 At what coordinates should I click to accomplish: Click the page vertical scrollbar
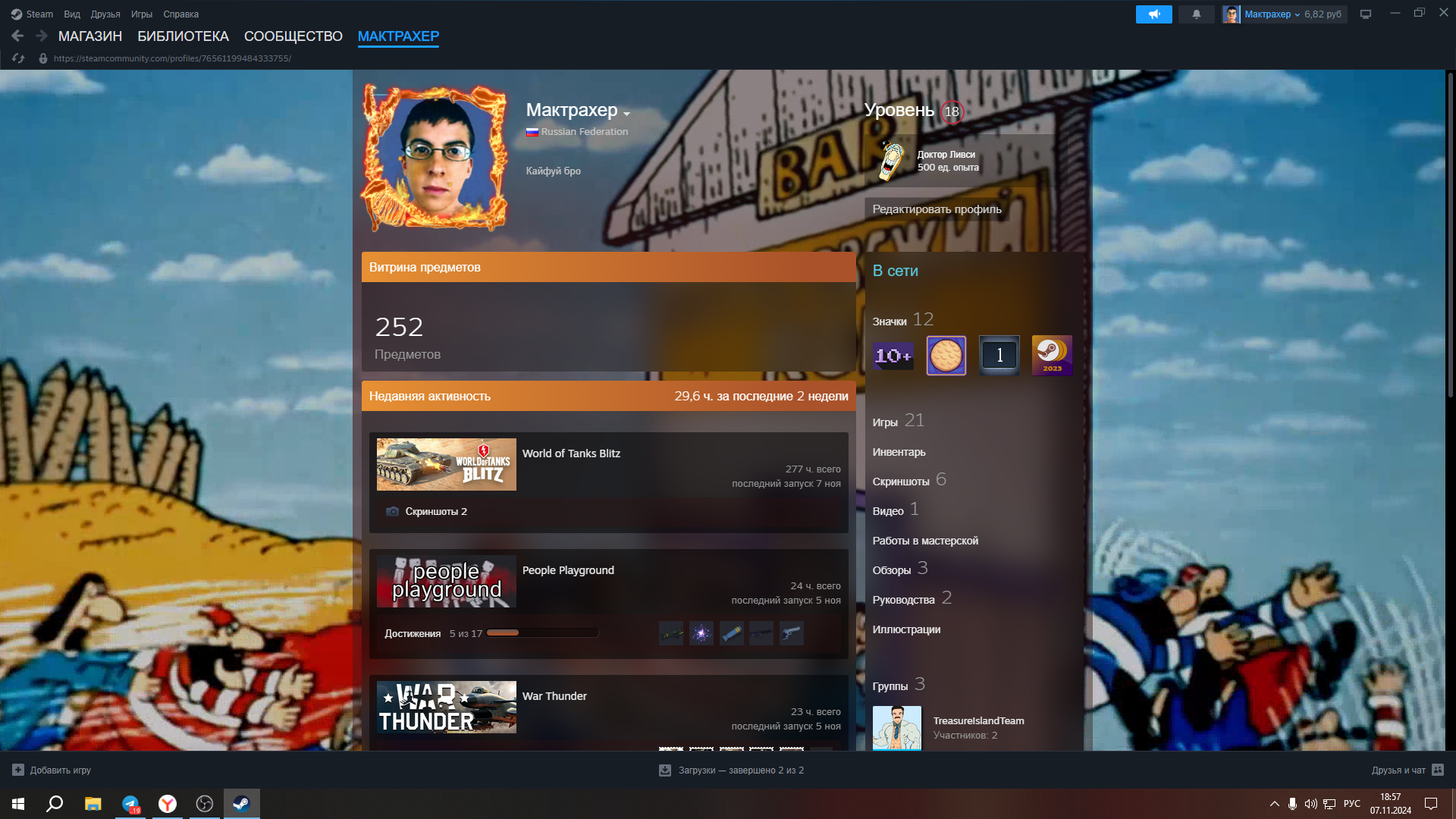(1450, 235)
